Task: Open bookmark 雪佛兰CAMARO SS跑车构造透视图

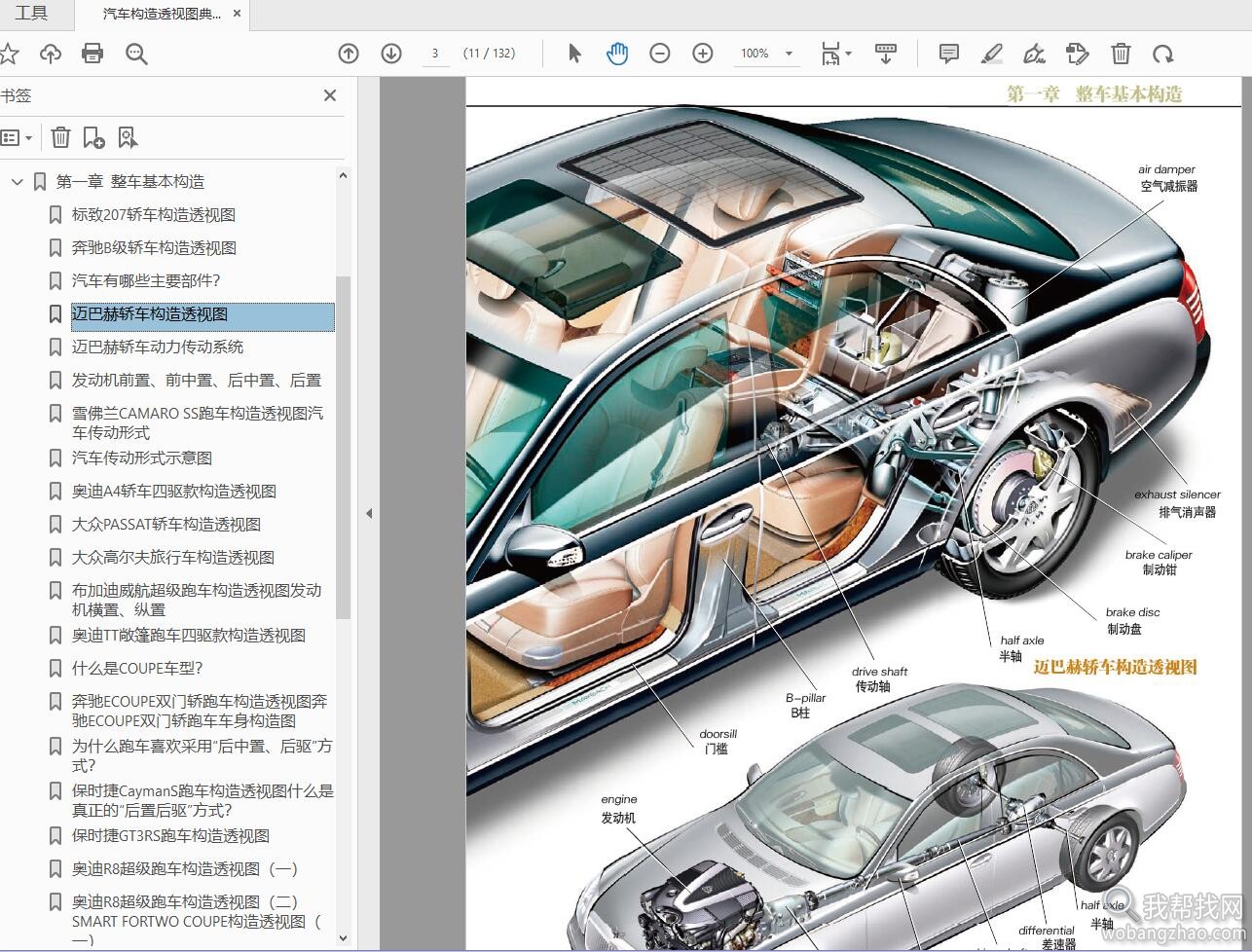Action: tap(198, 422)
